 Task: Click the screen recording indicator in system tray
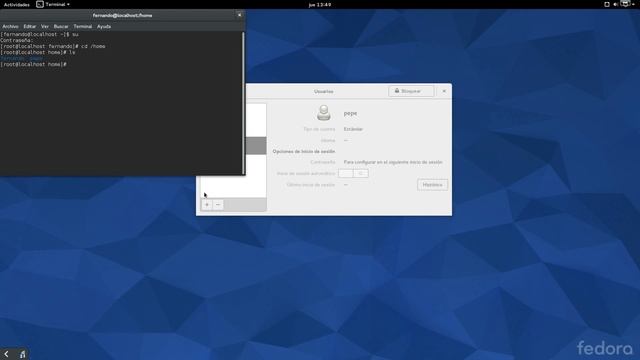point(607,4)
